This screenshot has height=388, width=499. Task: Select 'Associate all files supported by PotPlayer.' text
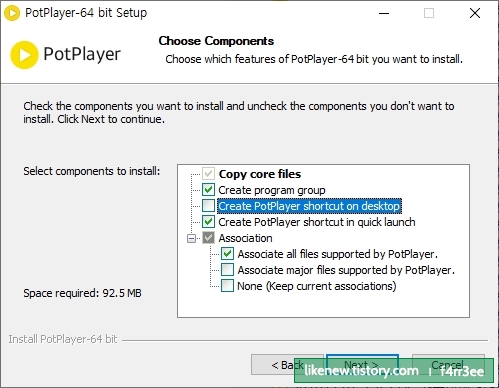[x=337, y=254]
